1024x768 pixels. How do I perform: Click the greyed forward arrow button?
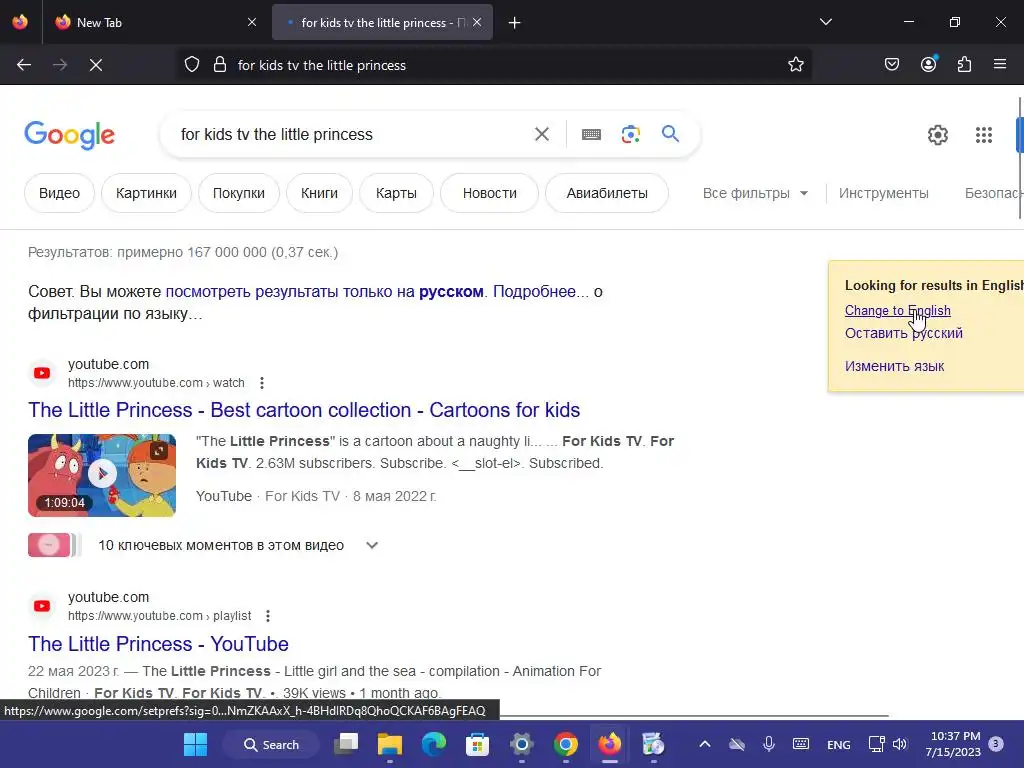(59, 65)
